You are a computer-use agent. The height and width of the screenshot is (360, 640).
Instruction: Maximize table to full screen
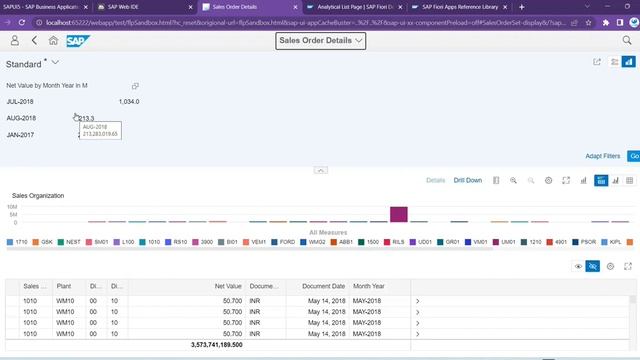(x=628, y=266)
